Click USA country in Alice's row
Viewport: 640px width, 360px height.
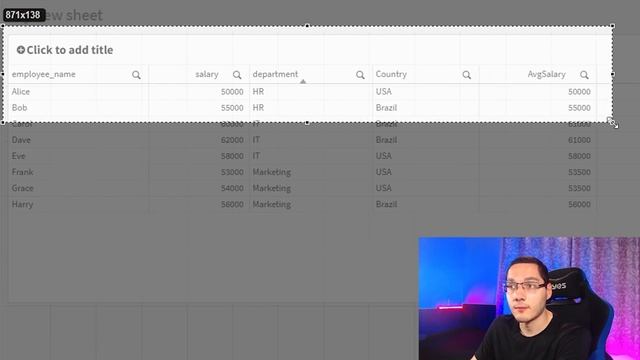[x=383, y=91]
